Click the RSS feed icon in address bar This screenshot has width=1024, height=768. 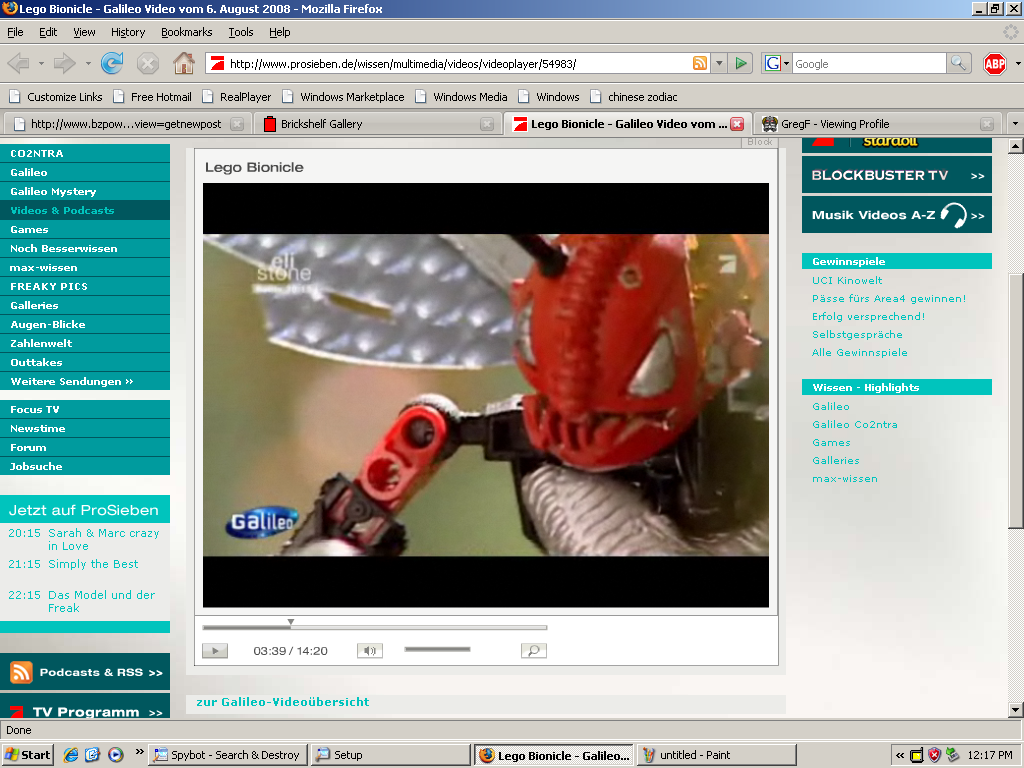click(x=699, y=63)
